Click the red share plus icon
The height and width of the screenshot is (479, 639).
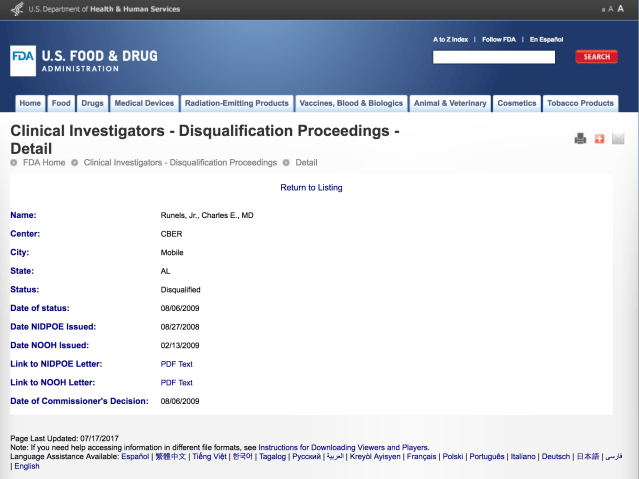[599, 139]
